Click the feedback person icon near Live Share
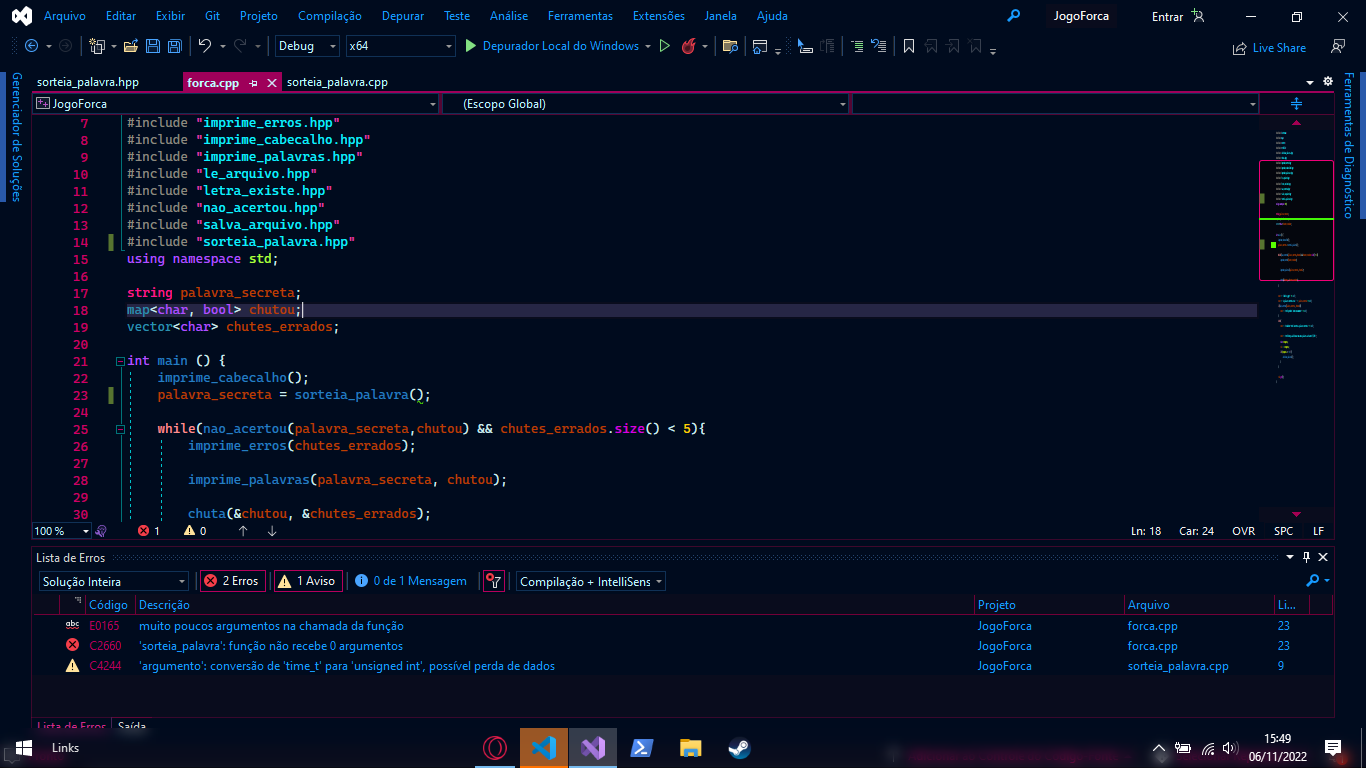This screenshot has height=768, width=1366. [x=1337, y=46]
